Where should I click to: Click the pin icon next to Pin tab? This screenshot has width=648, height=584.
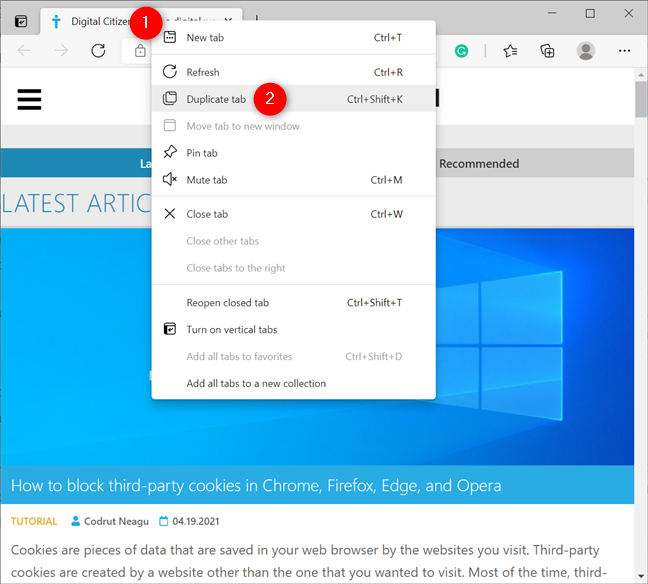(x=170, y=152)
